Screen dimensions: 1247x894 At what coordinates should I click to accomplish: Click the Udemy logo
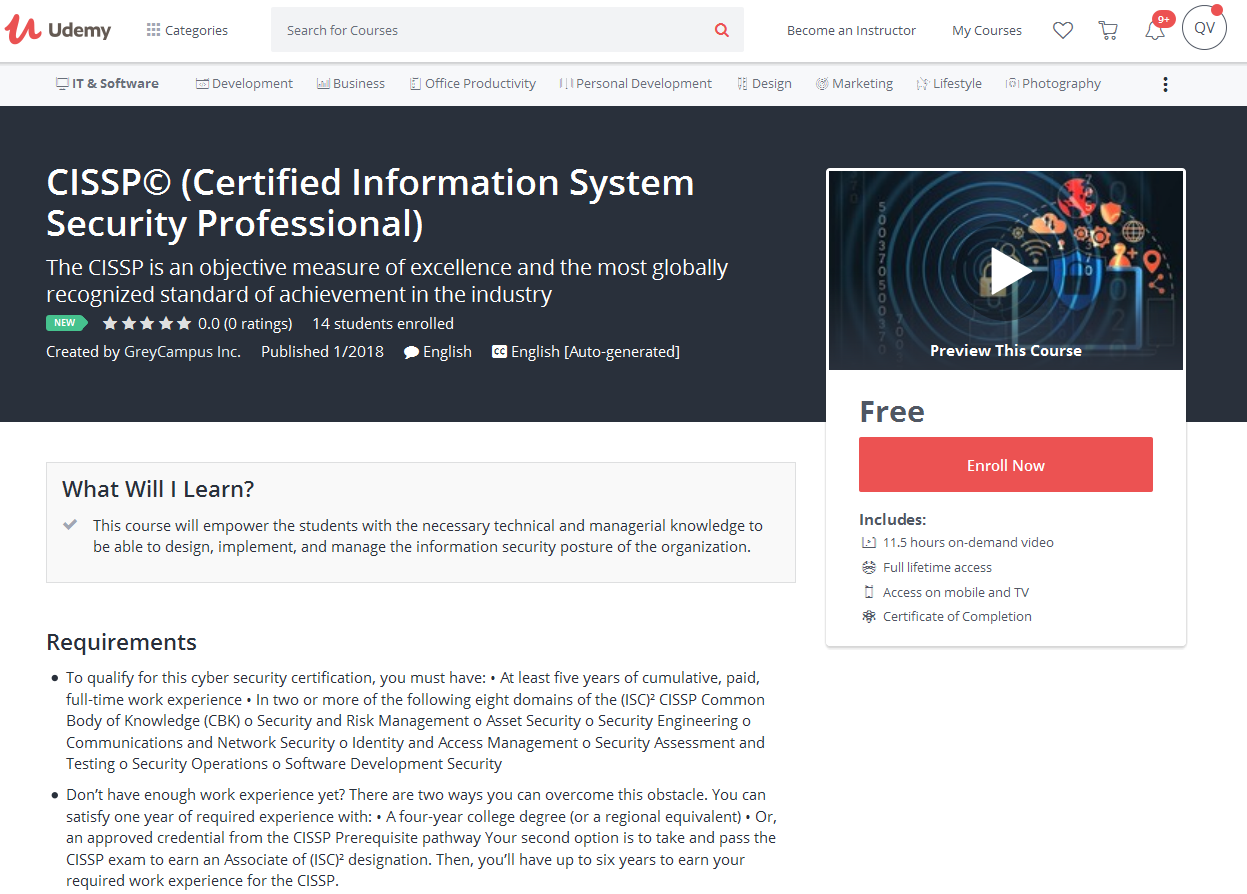coord(58,30)
